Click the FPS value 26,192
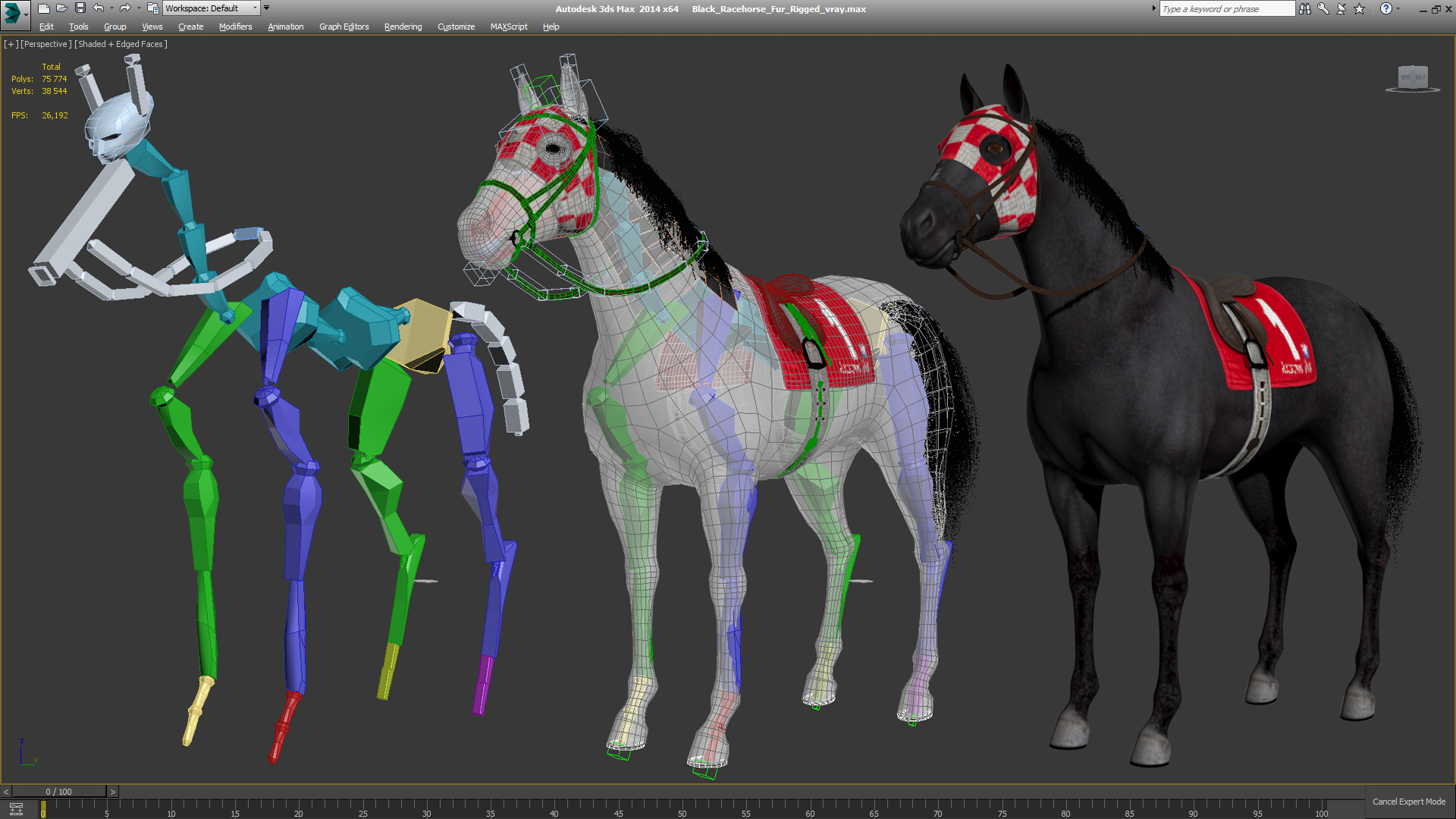The image size is (1456, 819). point(55,115)
